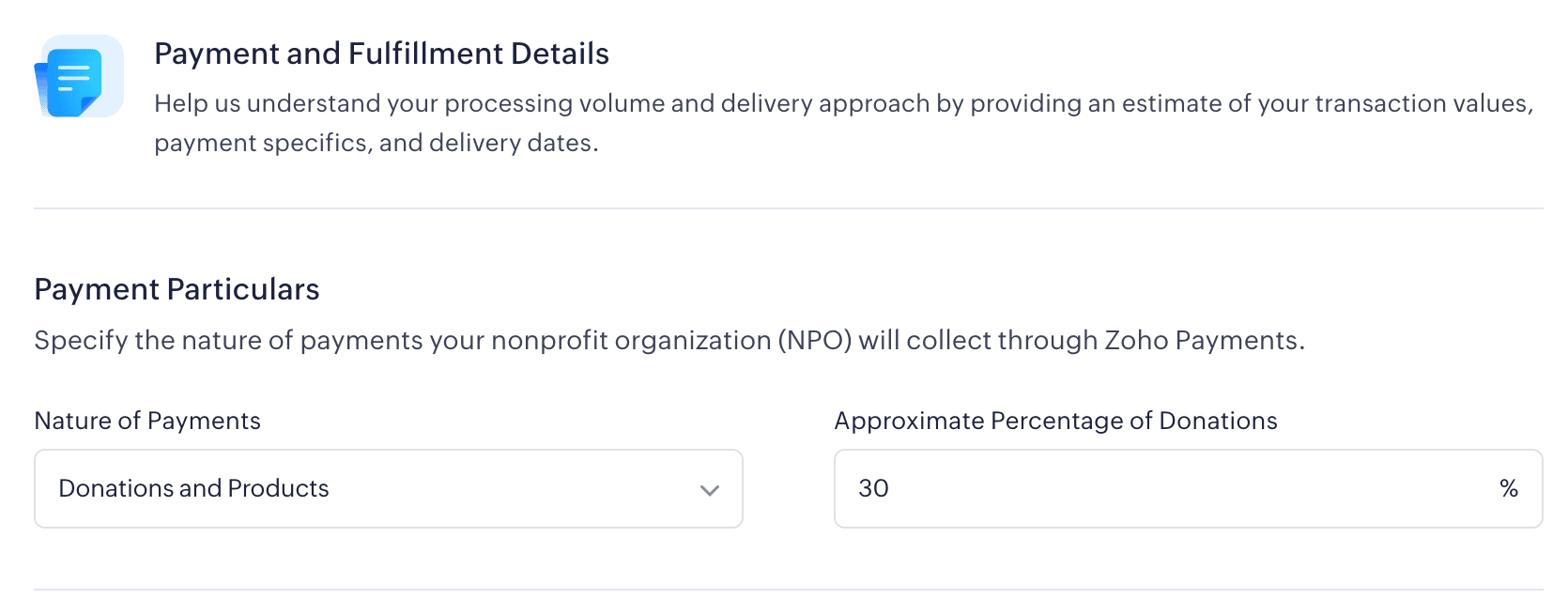The height and width of the screenshot is (614, 1568).
Task: Click the 'payment specifics, and delivery dates' line
Action: pos(376,143)
